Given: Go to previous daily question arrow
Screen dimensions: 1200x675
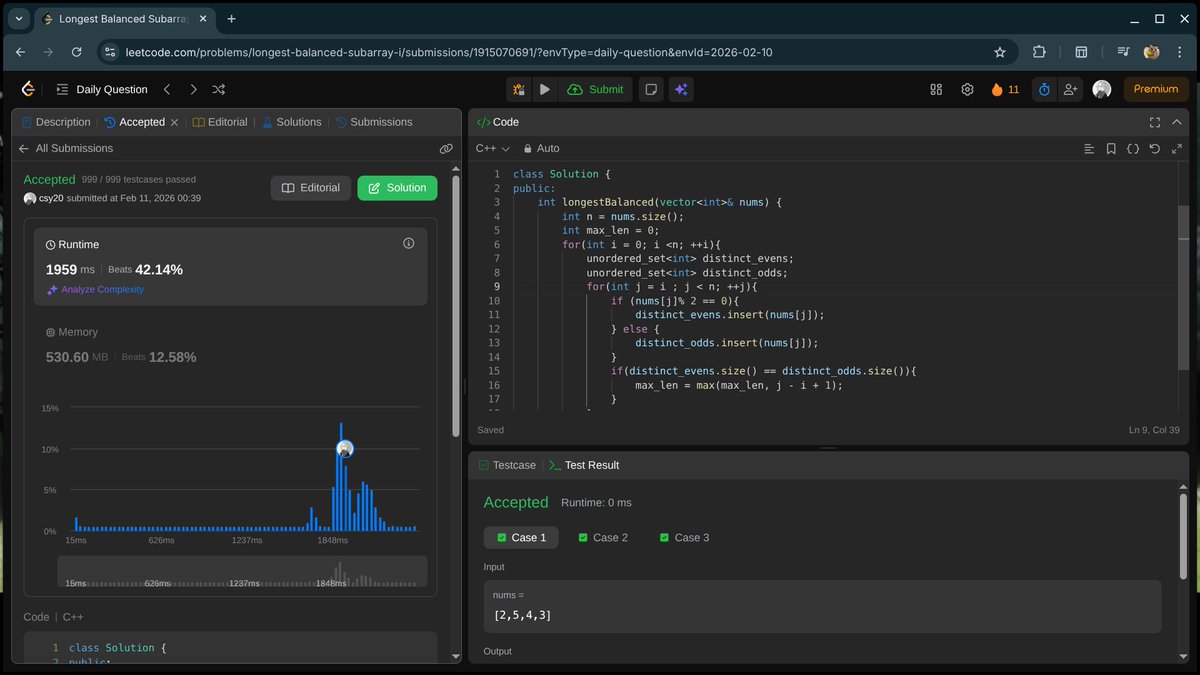Looking at the screenshot, I should point(167,89).
